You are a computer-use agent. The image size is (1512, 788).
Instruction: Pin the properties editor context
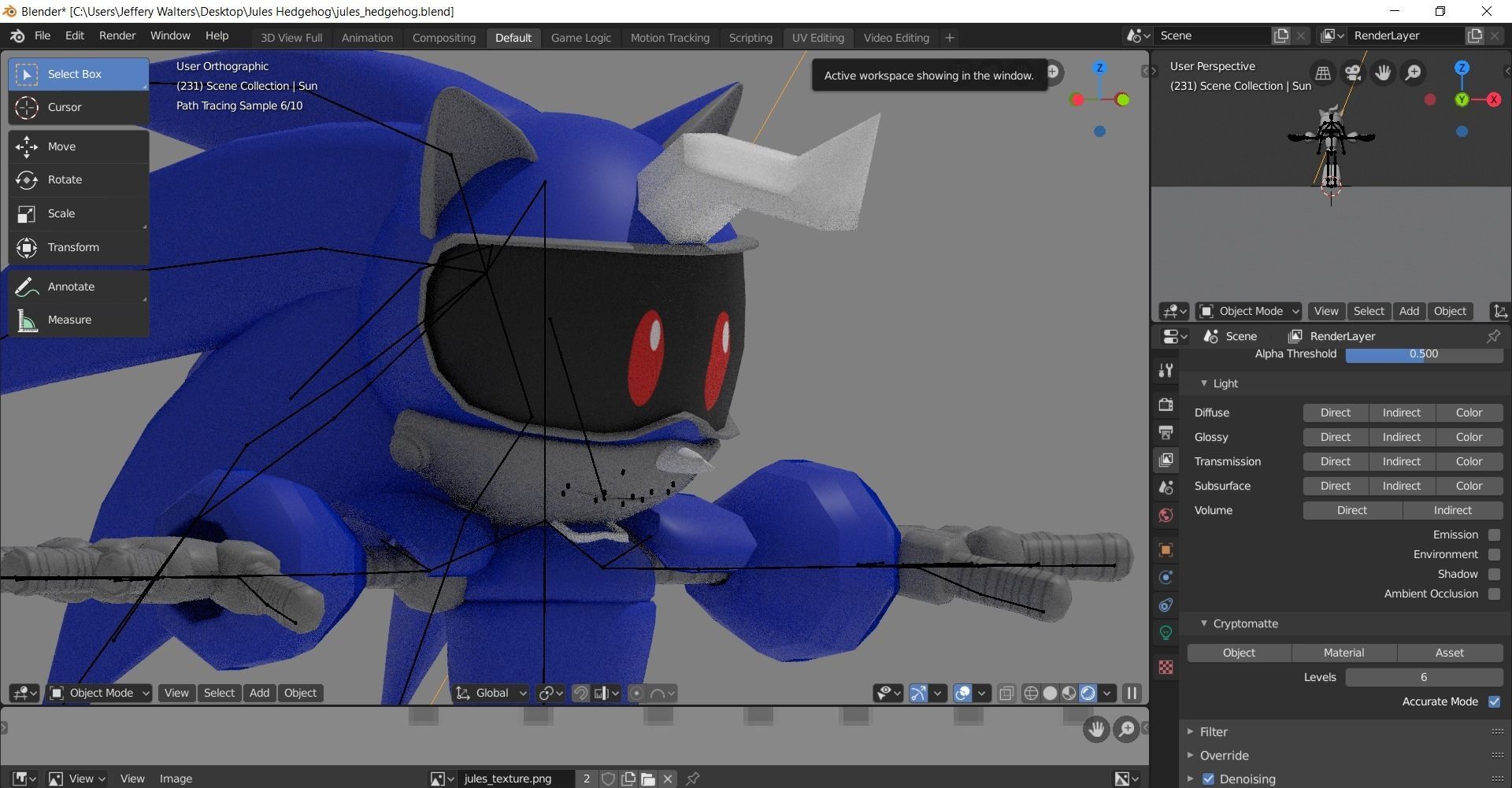(1493, 336)
